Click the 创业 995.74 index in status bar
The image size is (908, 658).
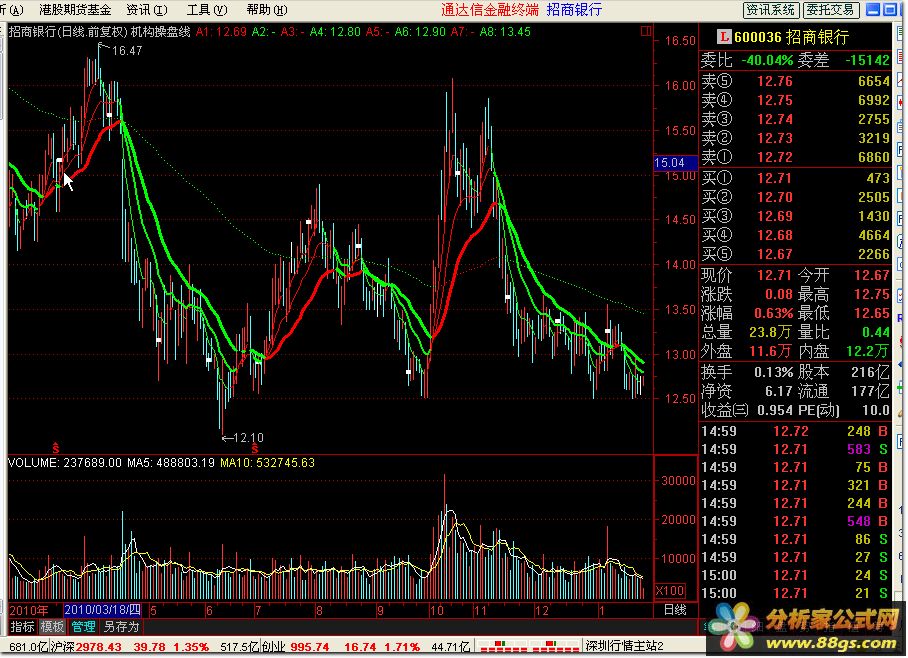(x=296, y=647)
